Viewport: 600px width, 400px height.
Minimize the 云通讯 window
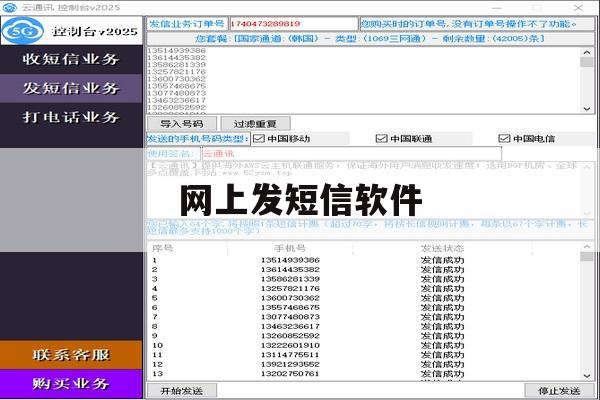(497, 8)
